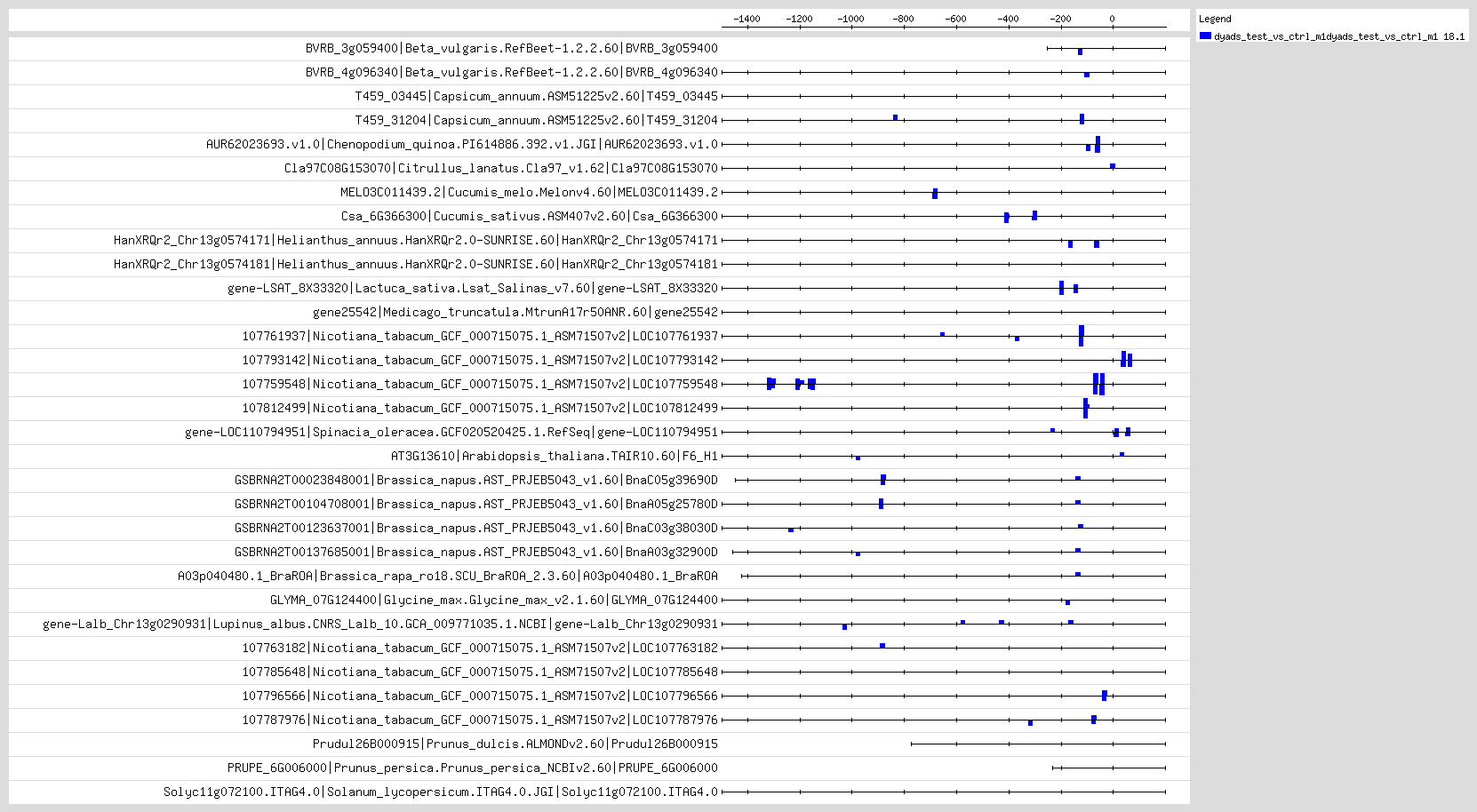Click the motif marker on BVRB_4g096340 row
Image resolution: width=1477 pixels, height=812 pixels.
pyautogui.click(x=1086, y=75)
